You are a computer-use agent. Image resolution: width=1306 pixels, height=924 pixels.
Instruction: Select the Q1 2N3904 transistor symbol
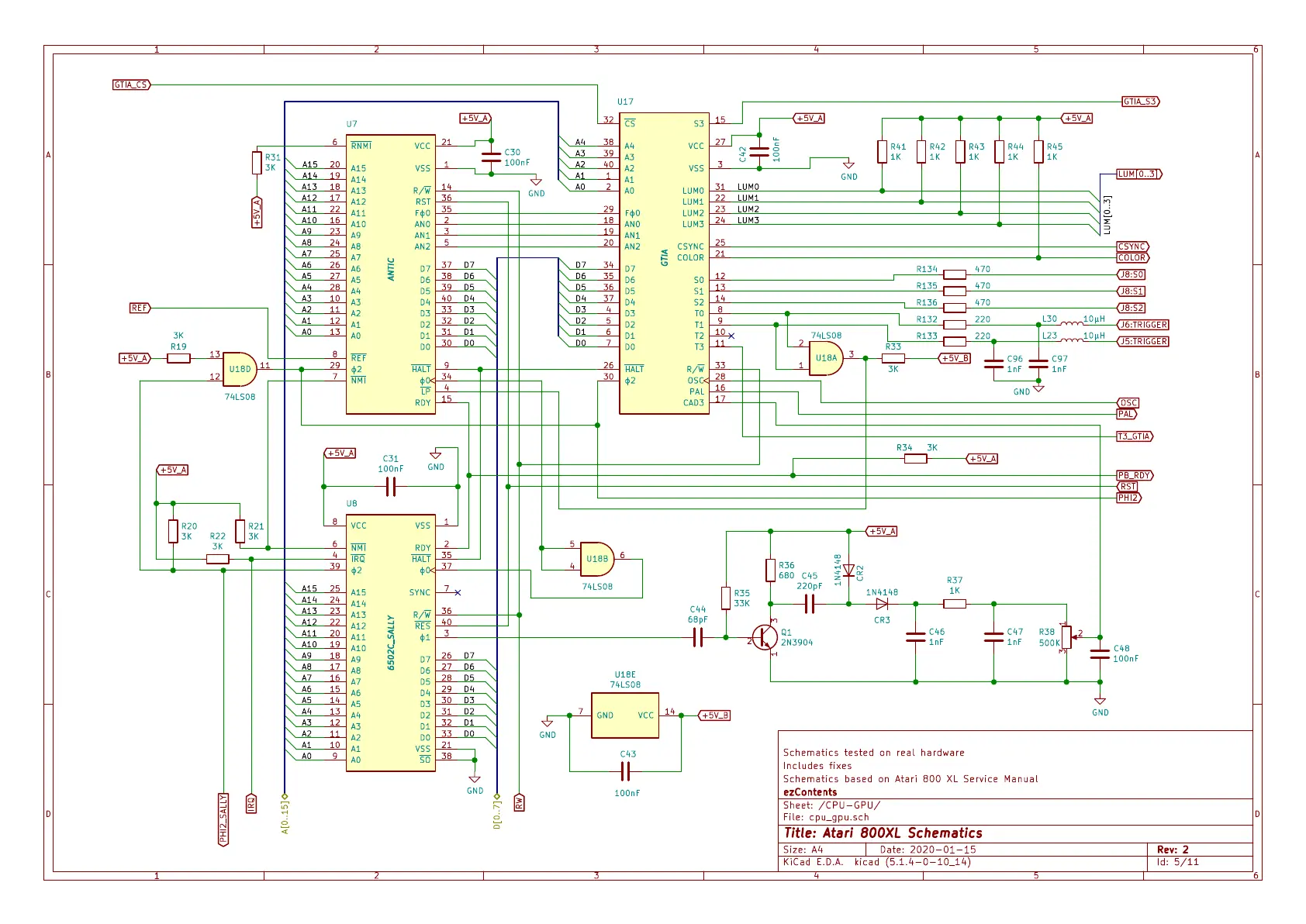[x=766, y=638]
